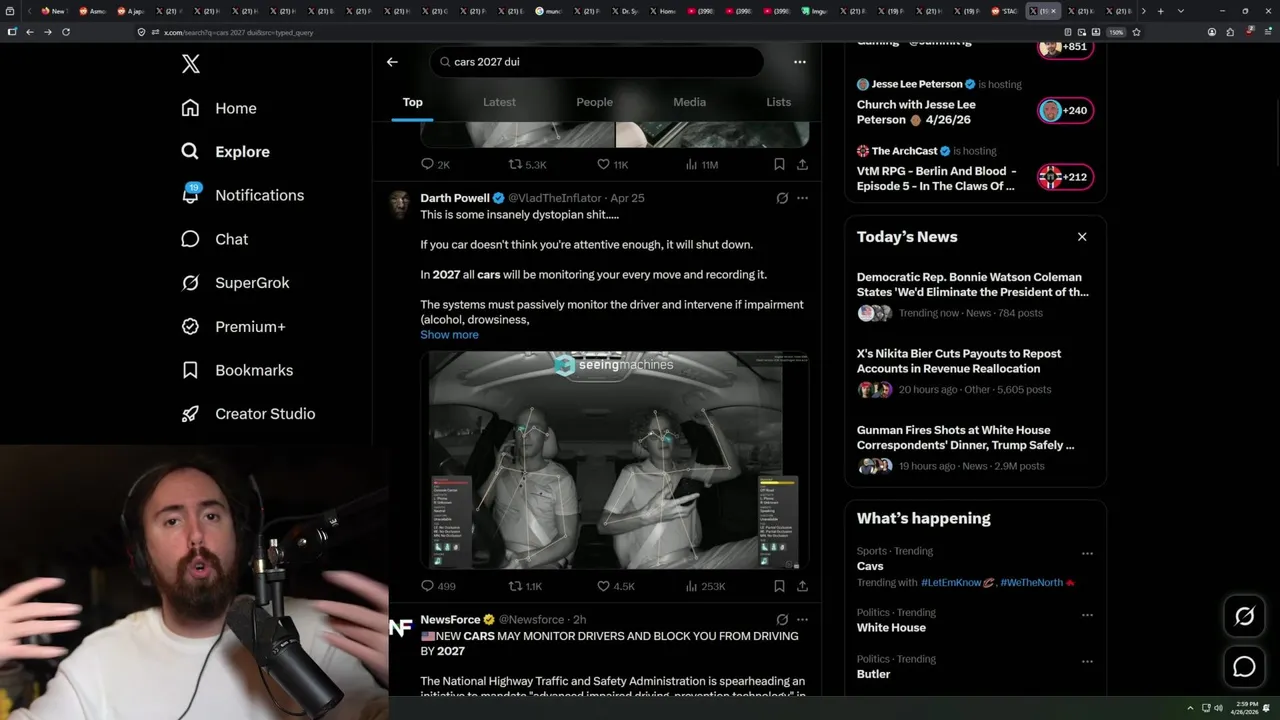The height and width of the screenshot is (720, 1280).
Task: Open Bookmarks in the sidebar
Action: (237, 370)
